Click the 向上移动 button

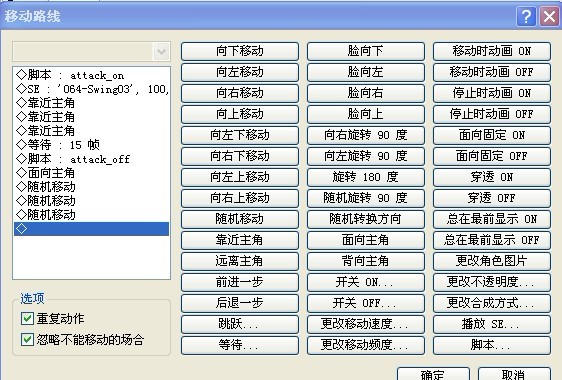(240, 114)
